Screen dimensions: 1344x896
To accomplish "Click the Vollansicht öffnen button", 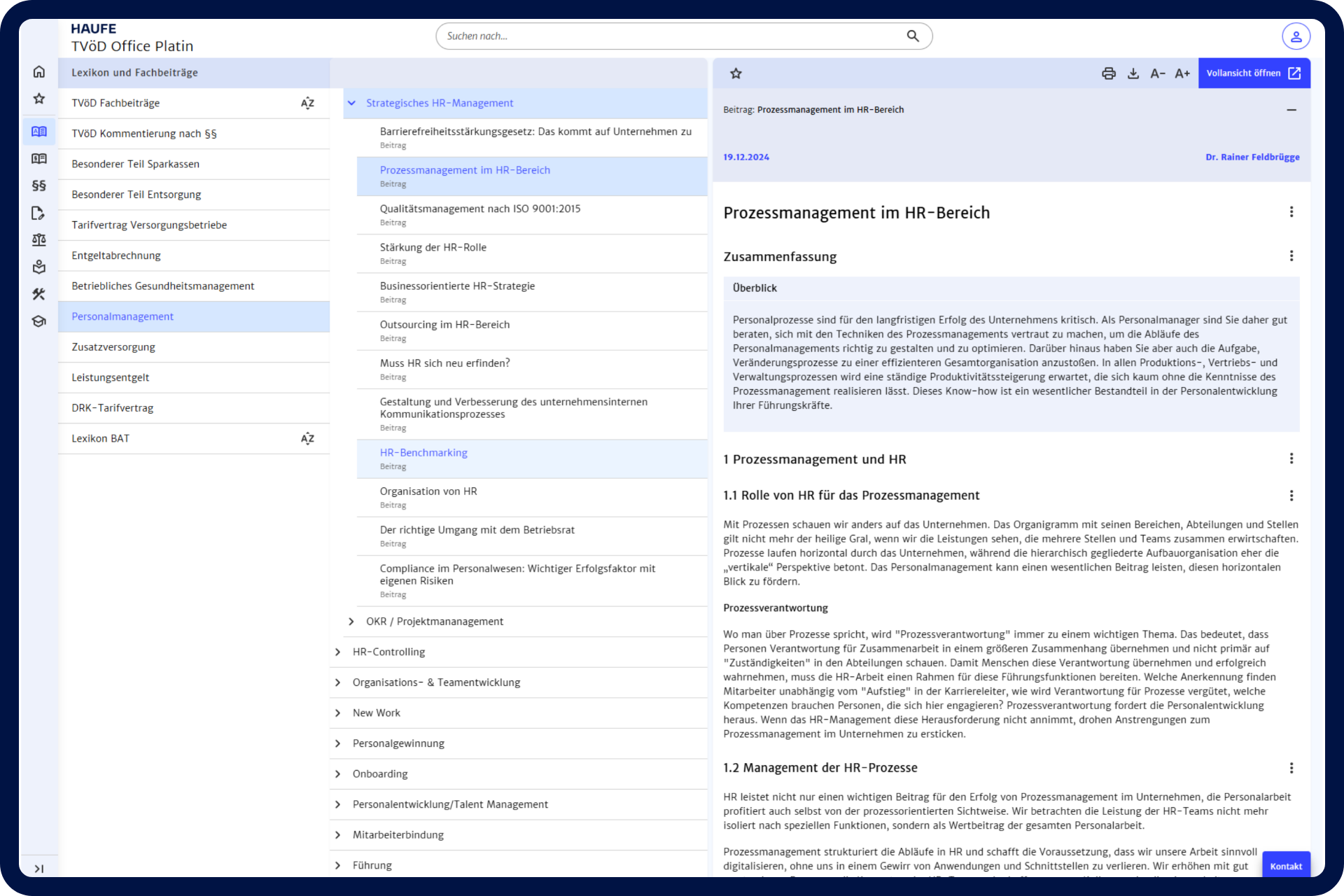I will (x=1253, y=73).
